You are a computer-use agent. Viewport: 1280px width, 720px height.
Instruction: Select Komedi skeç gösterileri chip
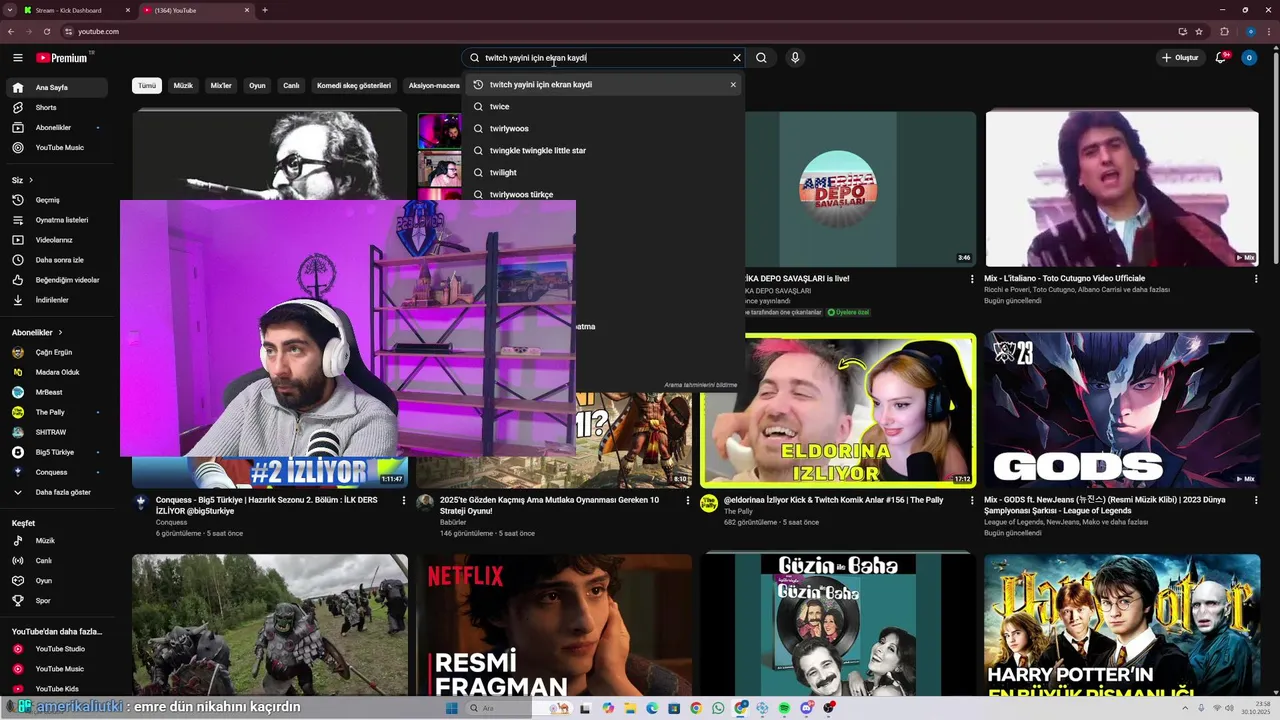click(x=354, y=86)
